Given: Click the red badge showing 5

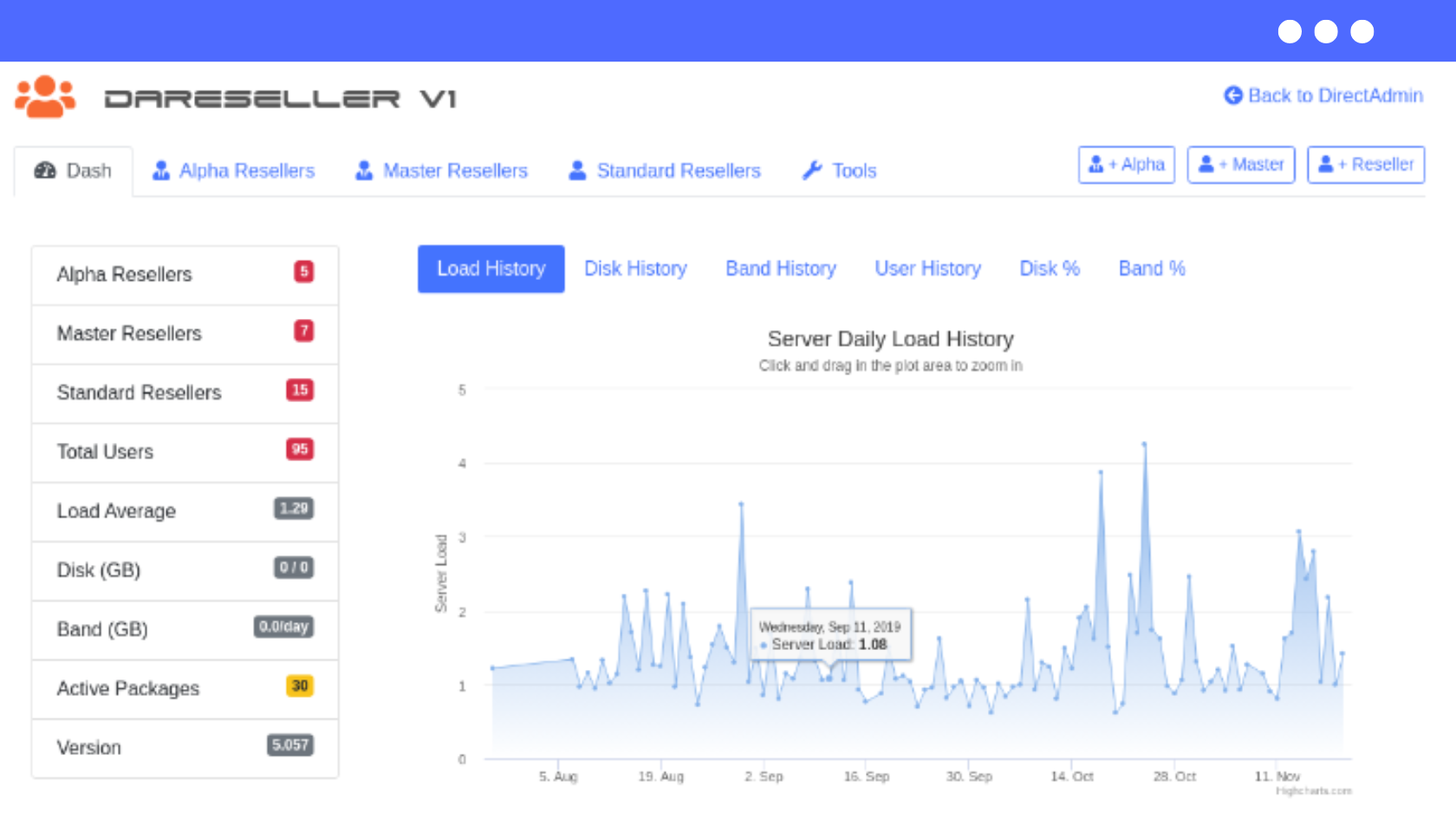Looking at the screenshot, I should 303,271.
